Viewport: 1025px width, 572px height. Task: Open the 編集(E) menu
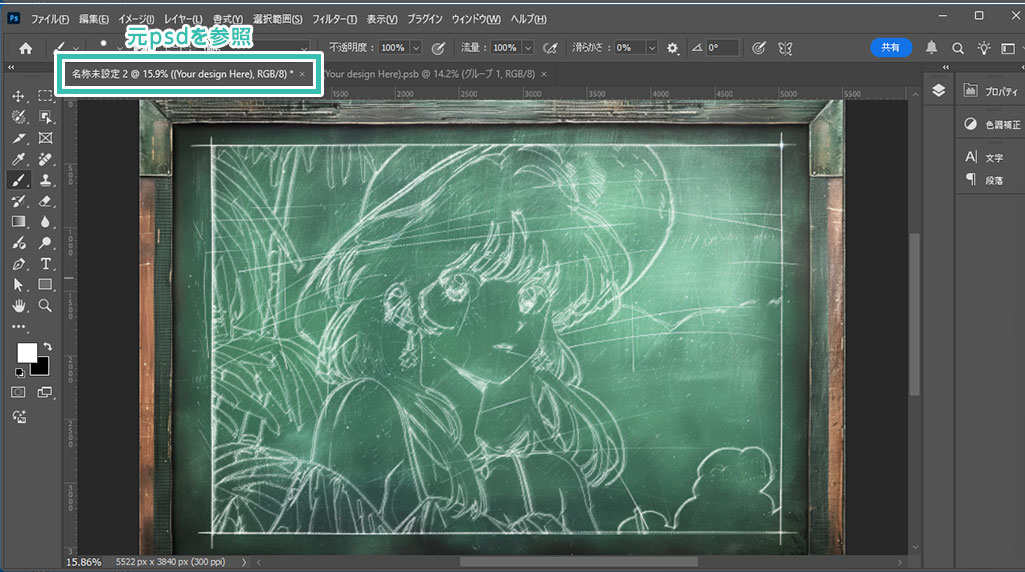click(x=93, y=19)
